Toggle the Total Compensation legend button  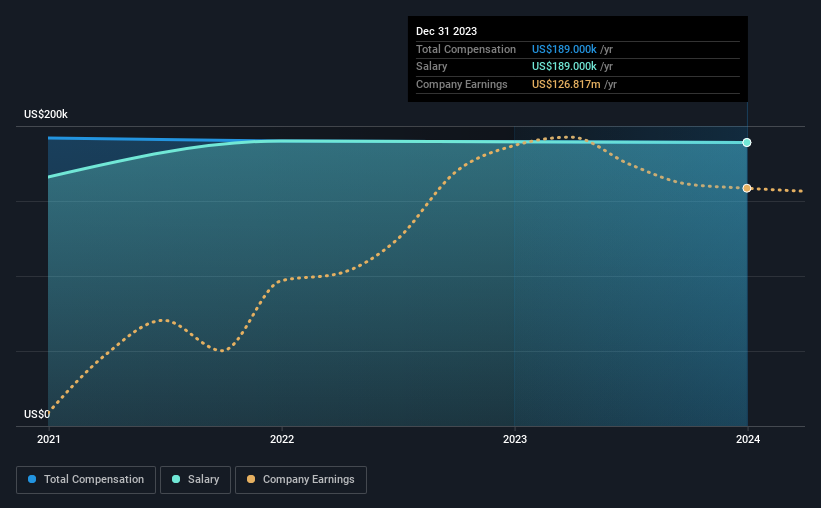86,479
